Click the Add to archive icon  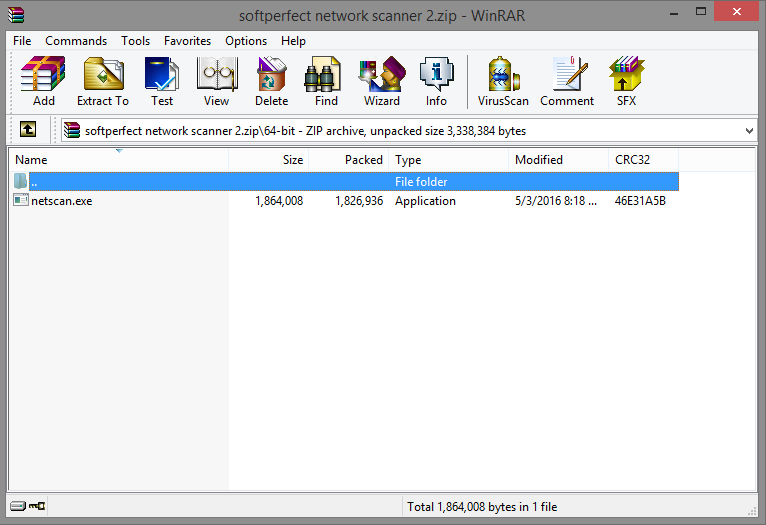click(x=43, y=74)
